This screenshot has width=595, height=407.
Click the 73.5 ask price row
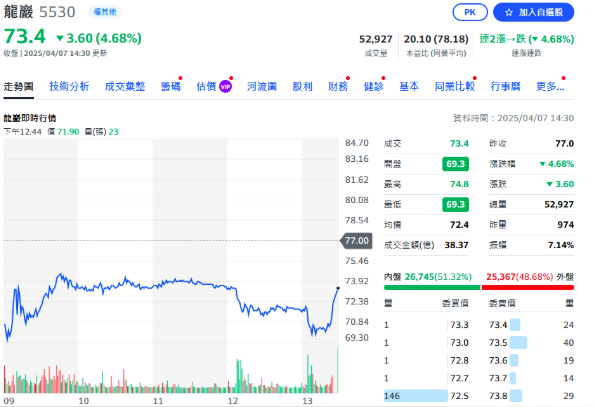[531, 343]
